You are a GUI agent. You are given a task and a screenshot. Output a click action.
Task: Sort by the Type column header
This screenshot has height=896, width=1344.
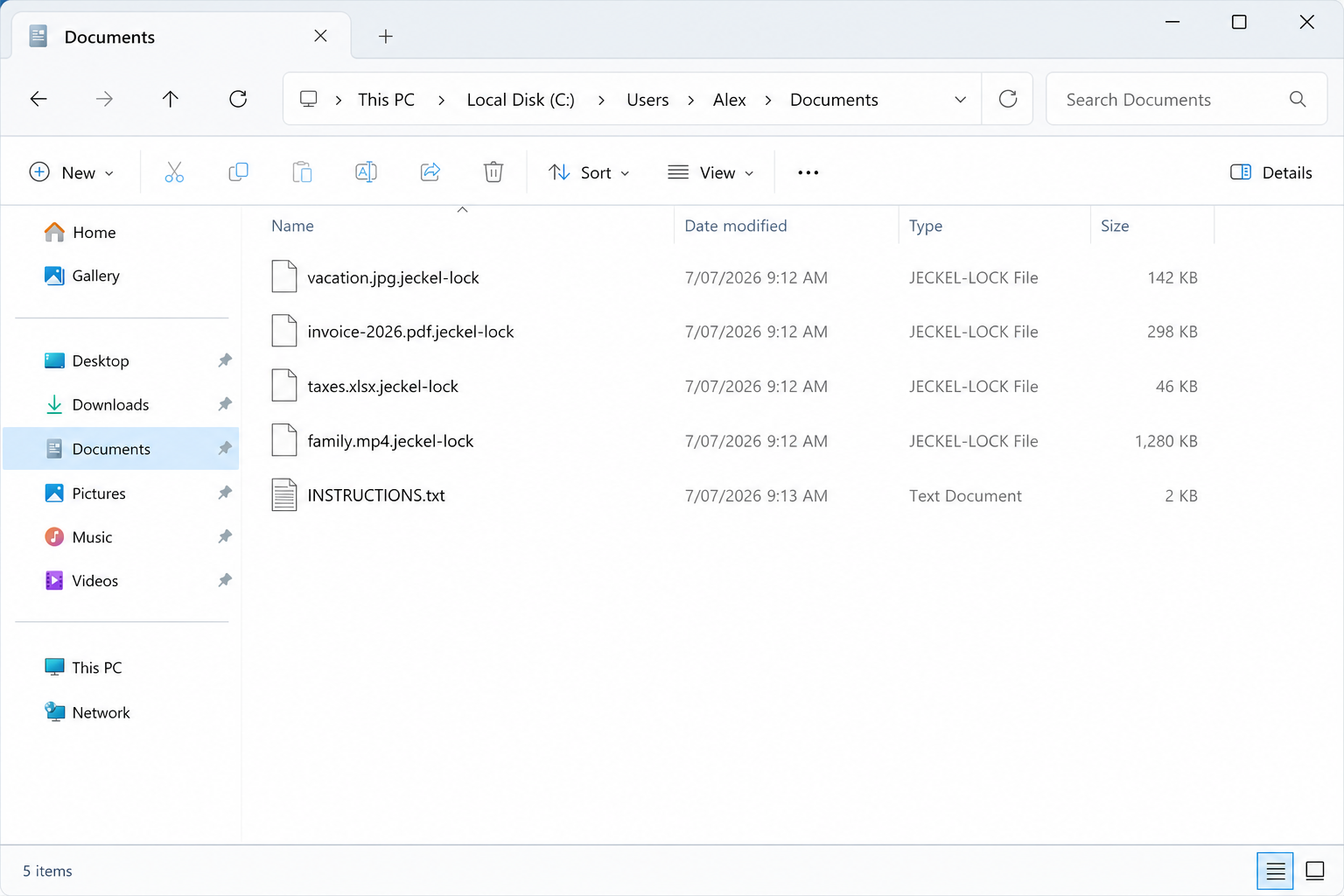(926, 226)
